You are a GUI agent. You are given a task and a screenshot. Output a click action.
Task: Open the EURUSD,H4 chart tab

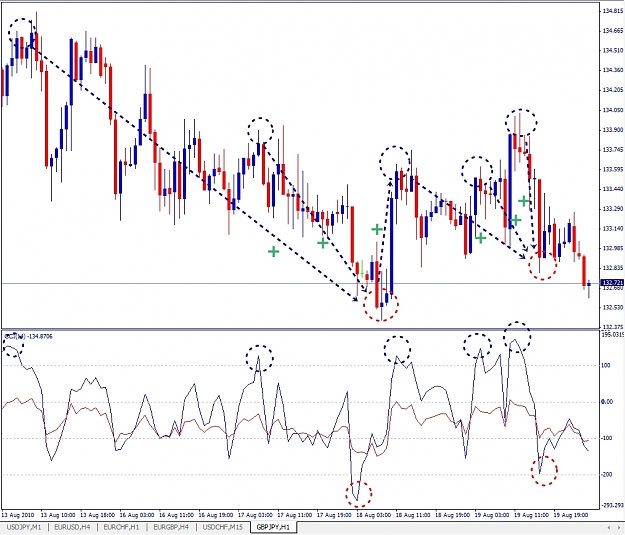click(x=71, y=527)
